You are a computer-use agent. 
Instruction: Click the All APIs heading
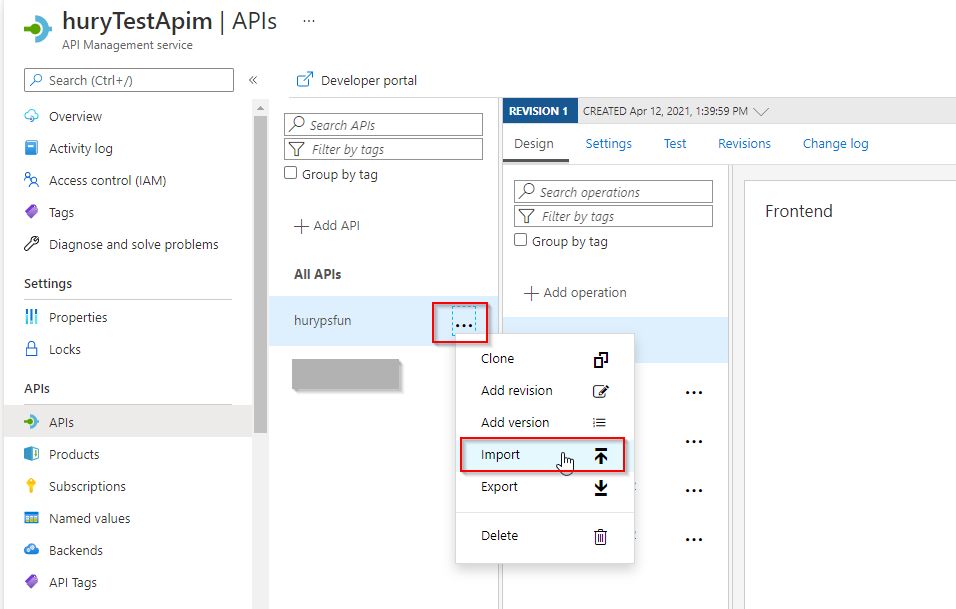pos(318,274)
